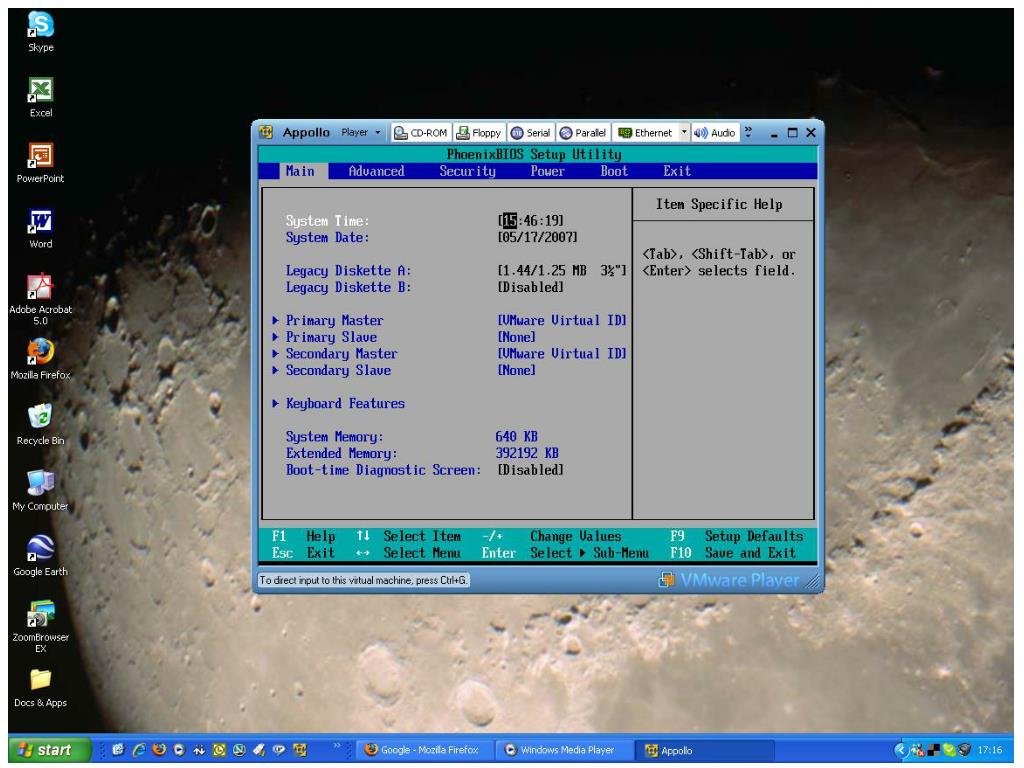The image size is (1024, 768).
Task: Click the Firefox icon in Quick Launch
Action: pos(159,750)
